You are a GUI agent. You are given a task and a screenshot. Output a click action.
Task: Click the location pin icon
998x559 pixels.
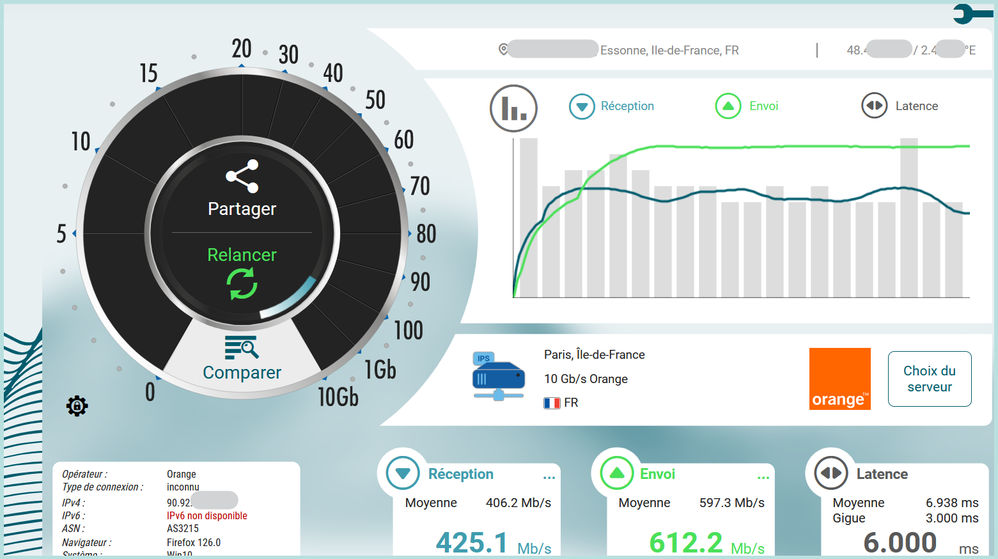point(503,49)
